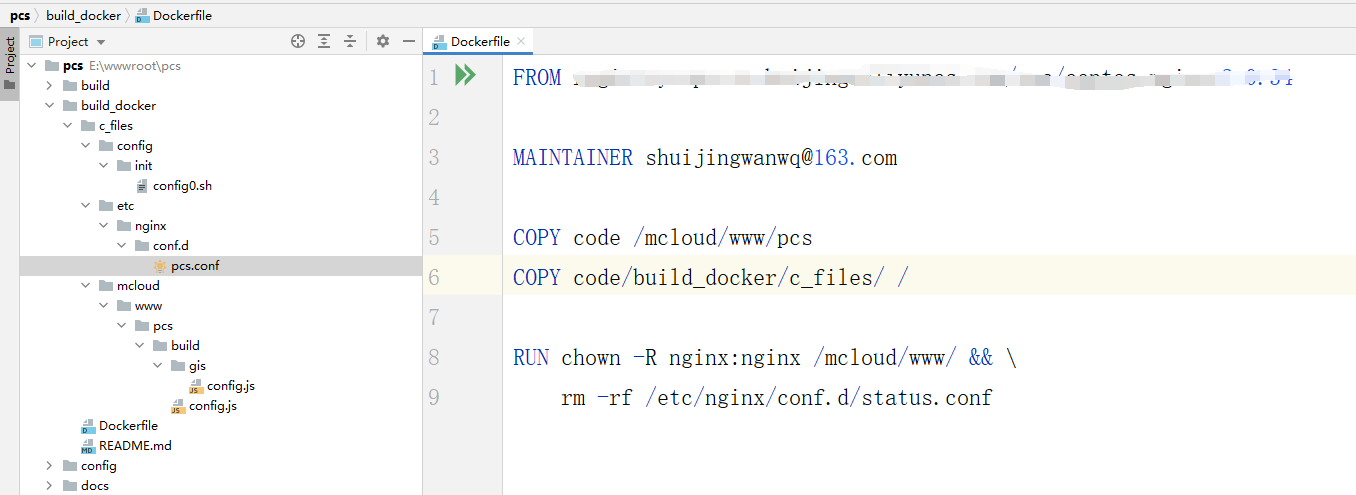Open Project panel settings gear
Screen dimensions: 1356x495
pyautogui.click(x=382, y=41)
